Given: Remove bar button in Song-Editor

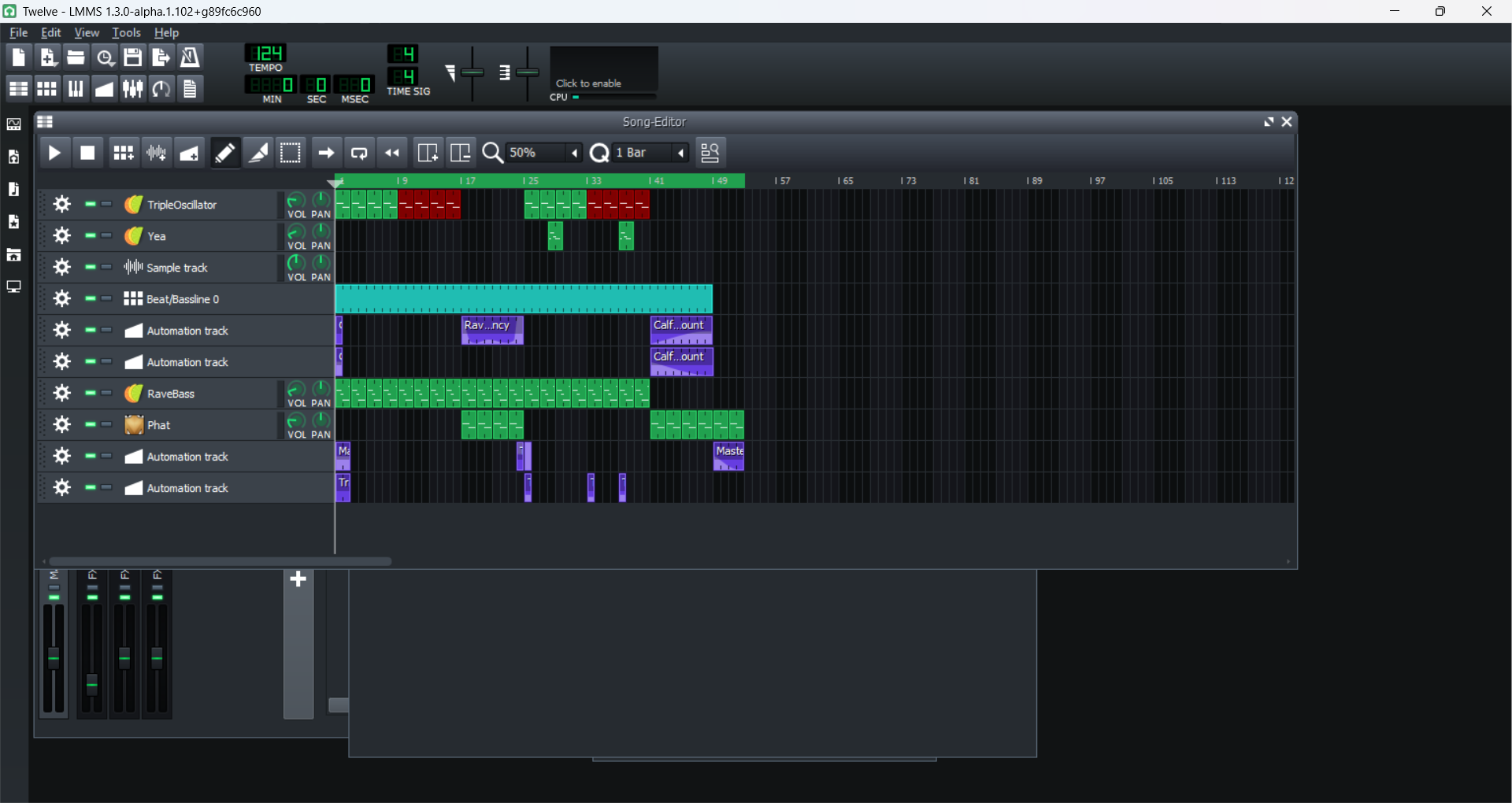Looking at the screenshot, I should pos(461,153).
